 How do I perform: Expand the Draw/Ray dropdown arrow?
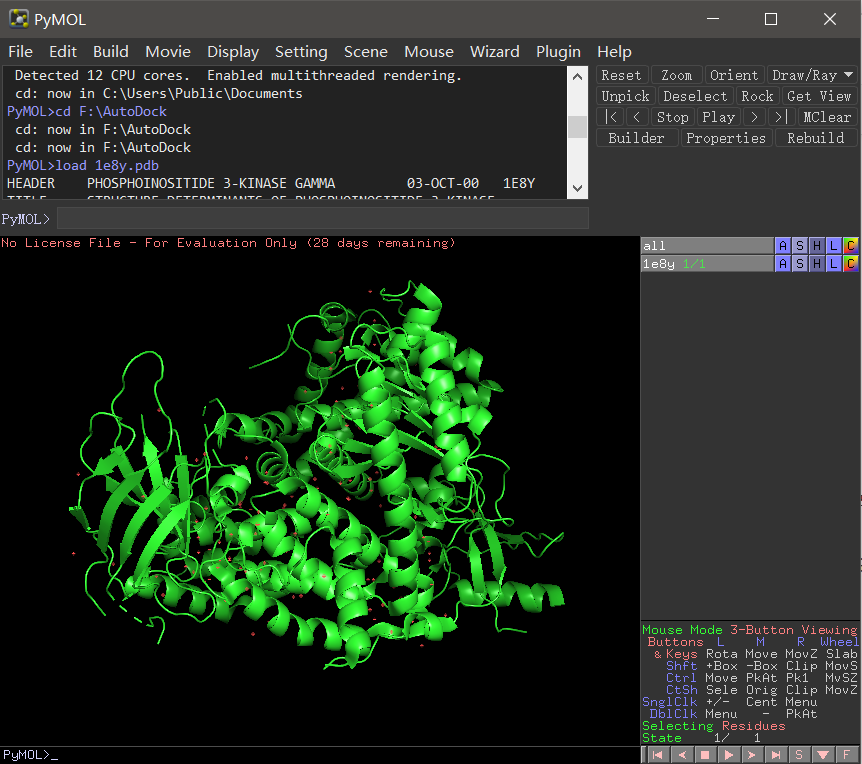849,75
